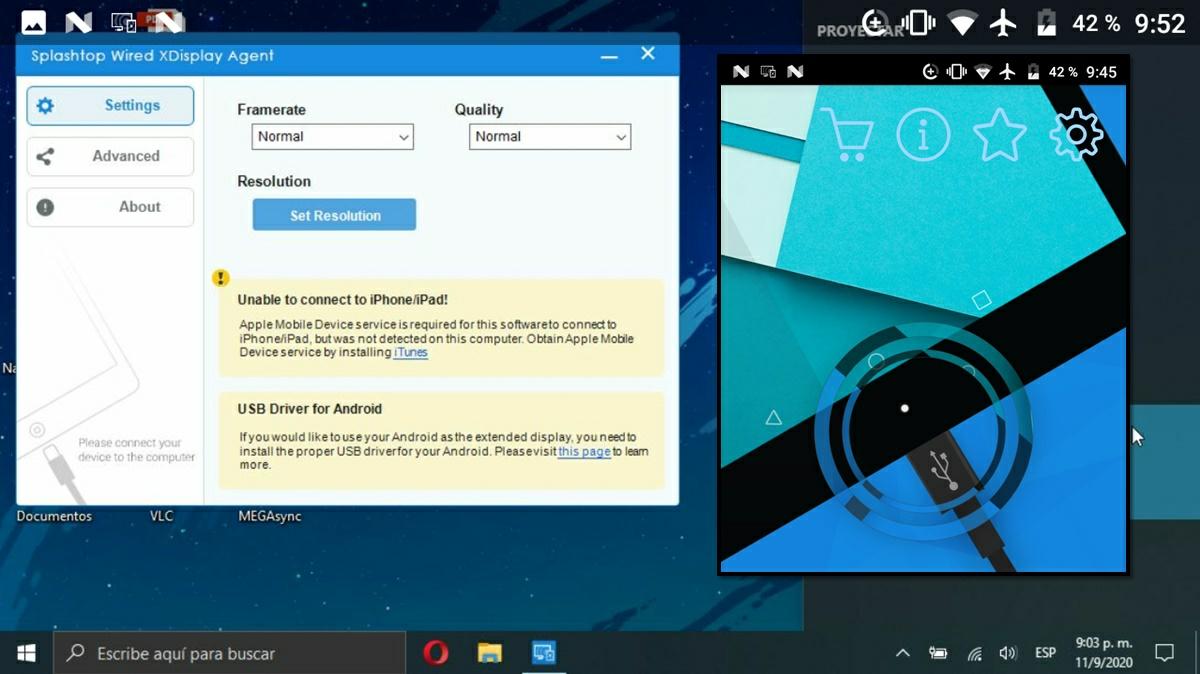Click the volume icon in the system tray
Image resolution: width=1200 pixels, height=674 pixels.
(x=1007, y=652)
